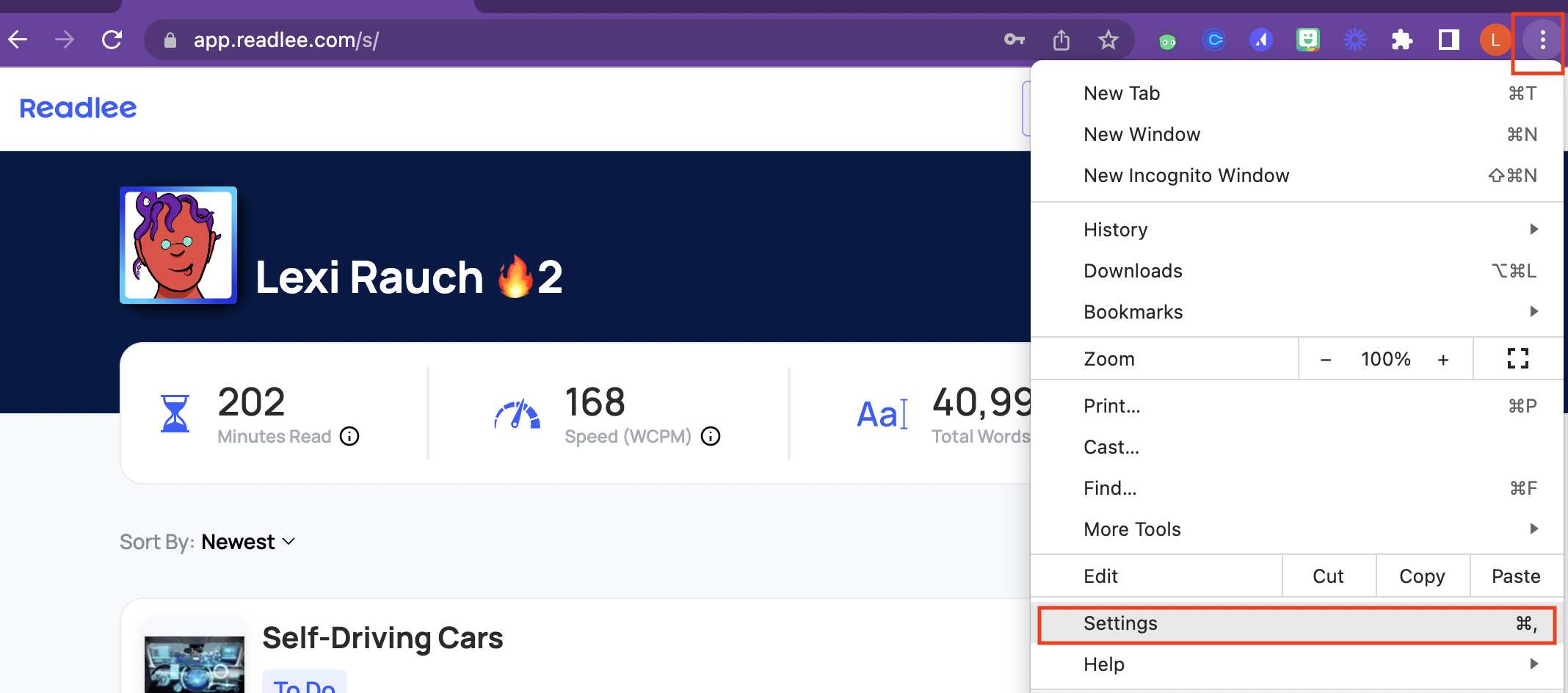Open the Sort By Newest dropdown
The height and width of the screenshot is (693, 1568).
click(248, 542)
